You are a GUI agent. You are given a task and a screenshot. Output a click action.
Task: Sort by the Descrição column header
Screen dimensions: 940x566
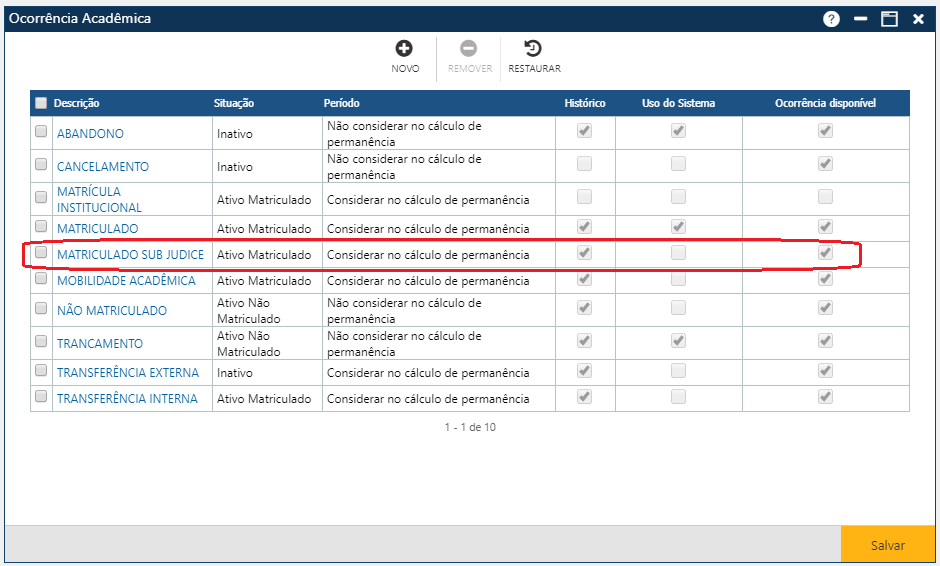77,103
